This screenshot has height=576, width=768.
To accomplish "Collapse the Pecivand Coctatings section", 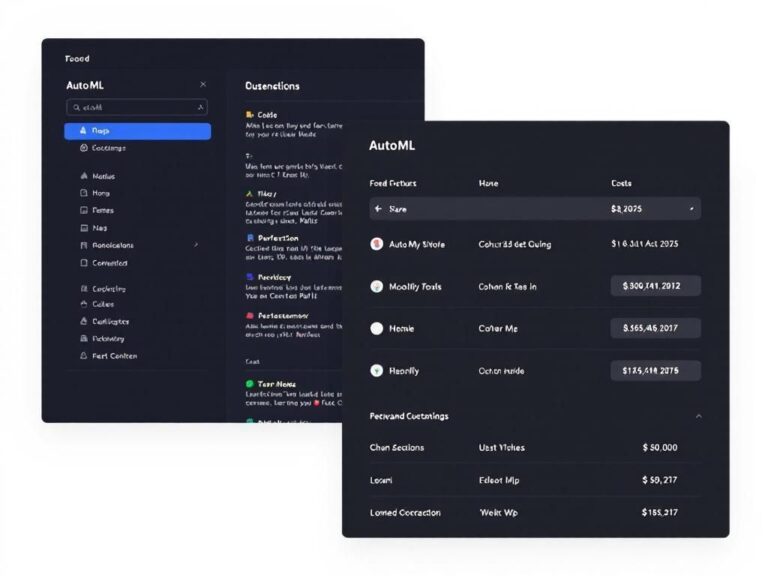I will point(698,416).
